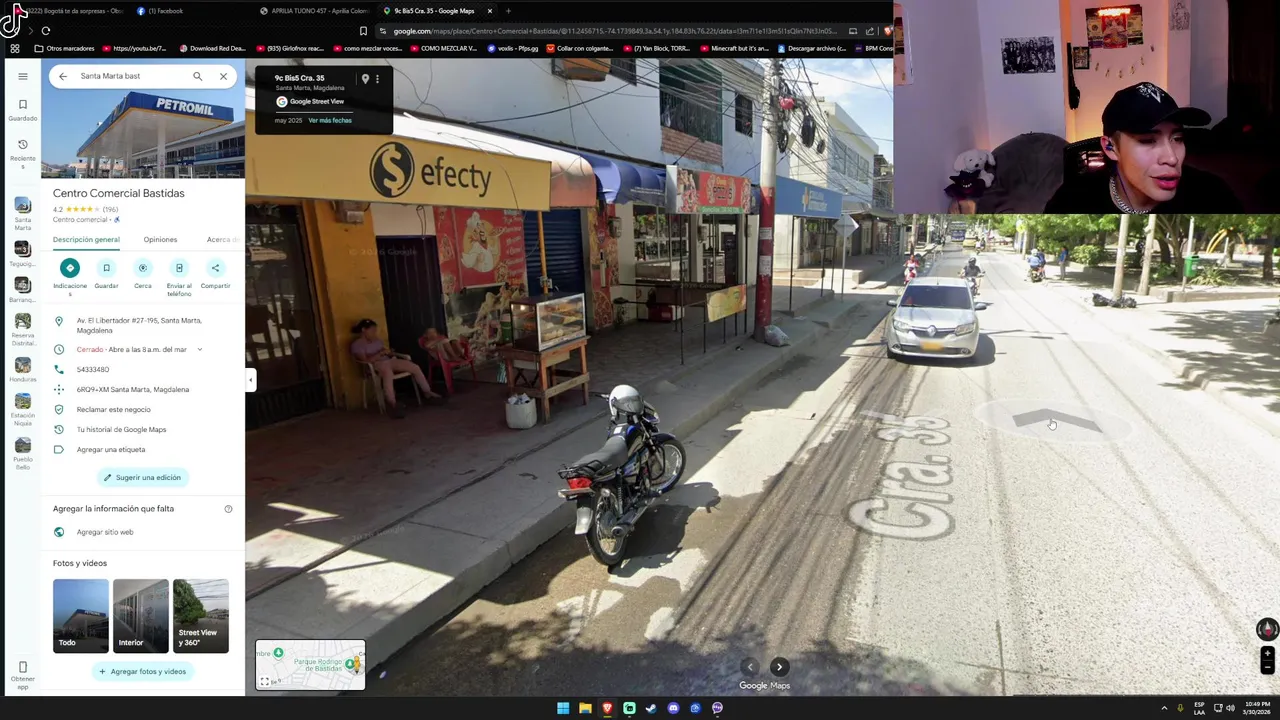The height and width of the screenshot is (720, 1280).
Task: Zoom in Street View plus button
Action: point(1267,654)
